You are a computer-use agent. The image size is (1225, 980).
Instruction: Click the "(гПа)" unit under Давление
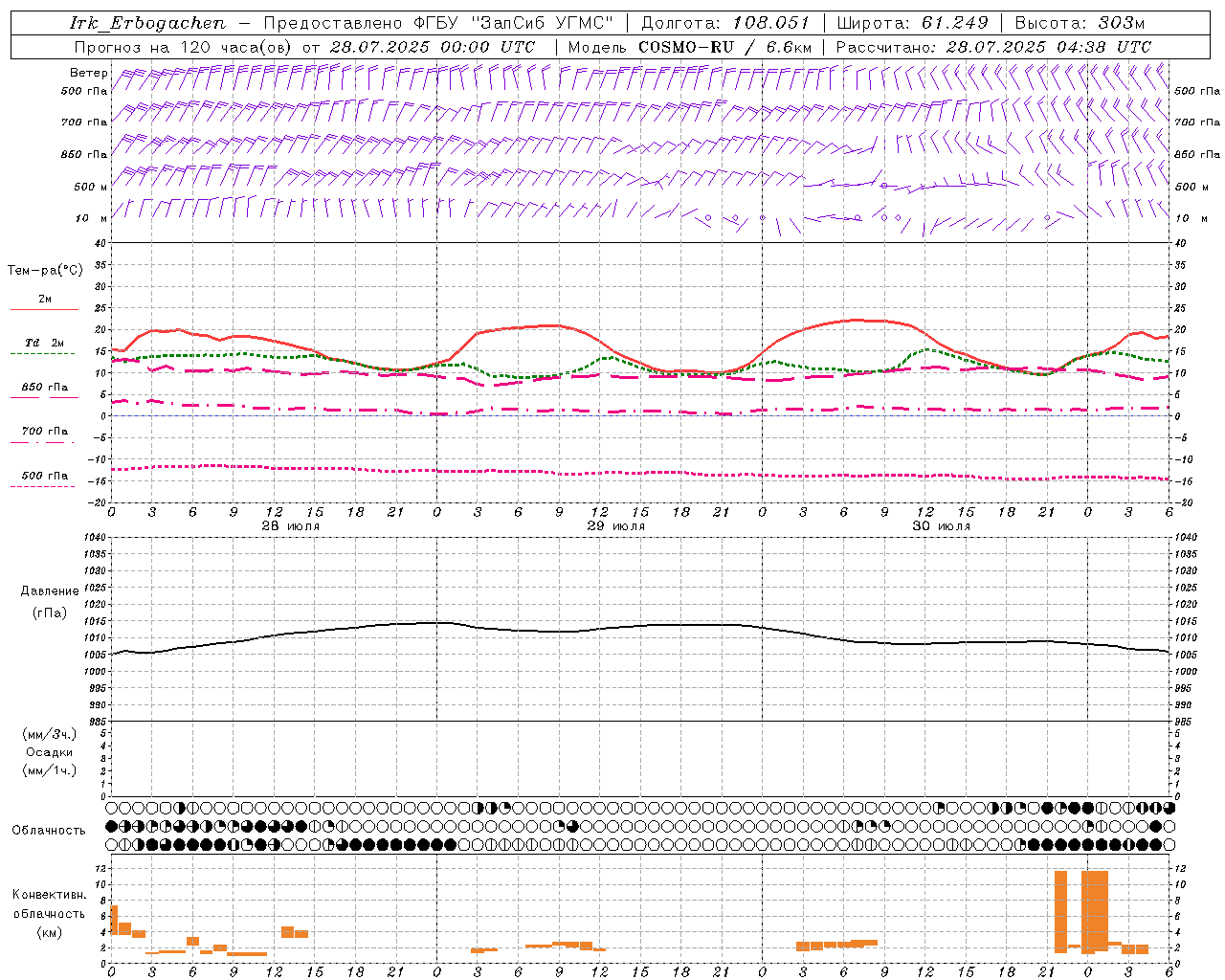(50, 612)
